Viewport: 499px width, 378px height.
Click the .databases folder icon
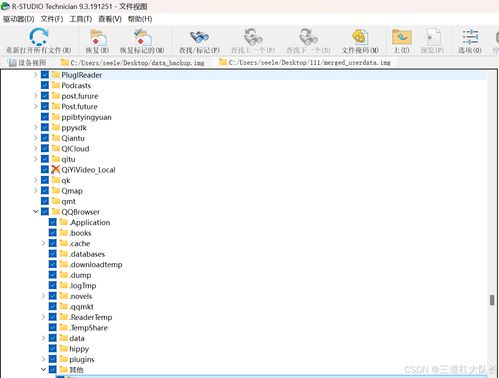[x=64, y=254]
